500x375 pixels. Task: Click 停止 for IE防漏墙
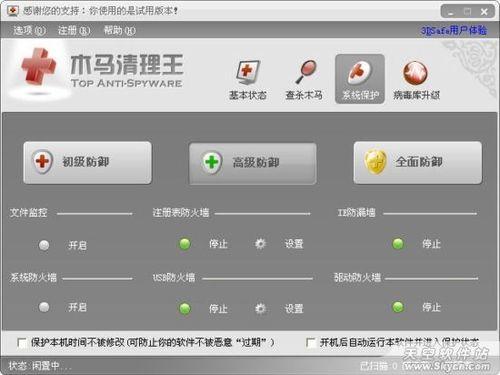(x=431, y=244)
